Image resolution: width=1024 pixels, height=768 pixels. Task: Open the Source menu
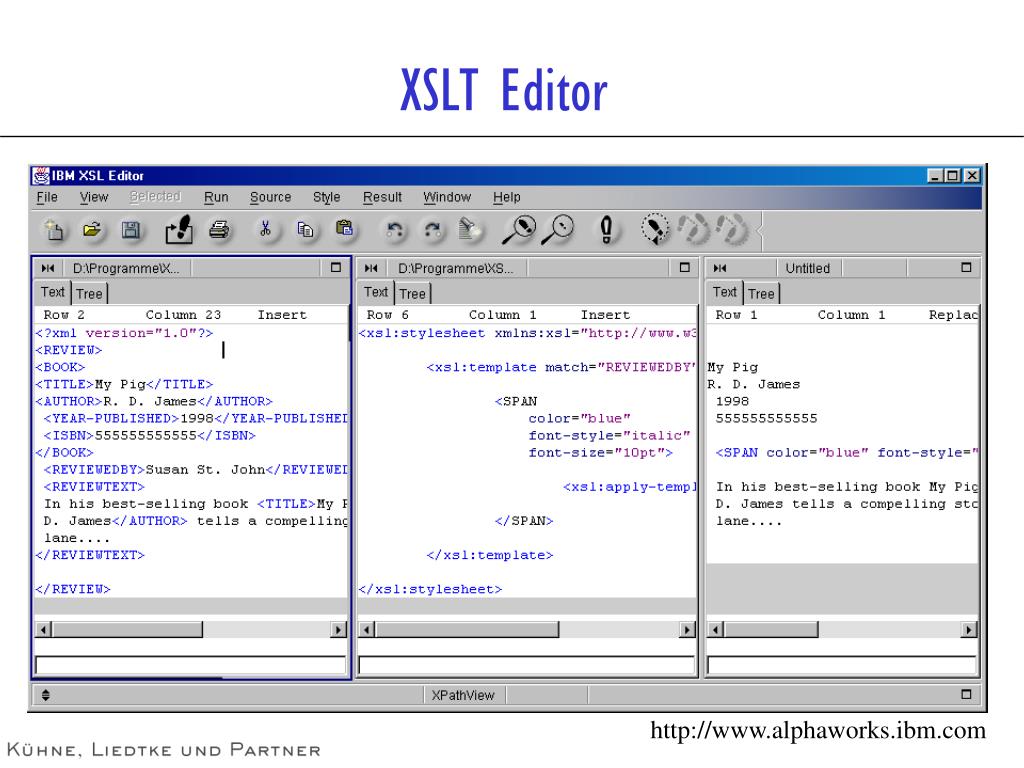(270, 197)
